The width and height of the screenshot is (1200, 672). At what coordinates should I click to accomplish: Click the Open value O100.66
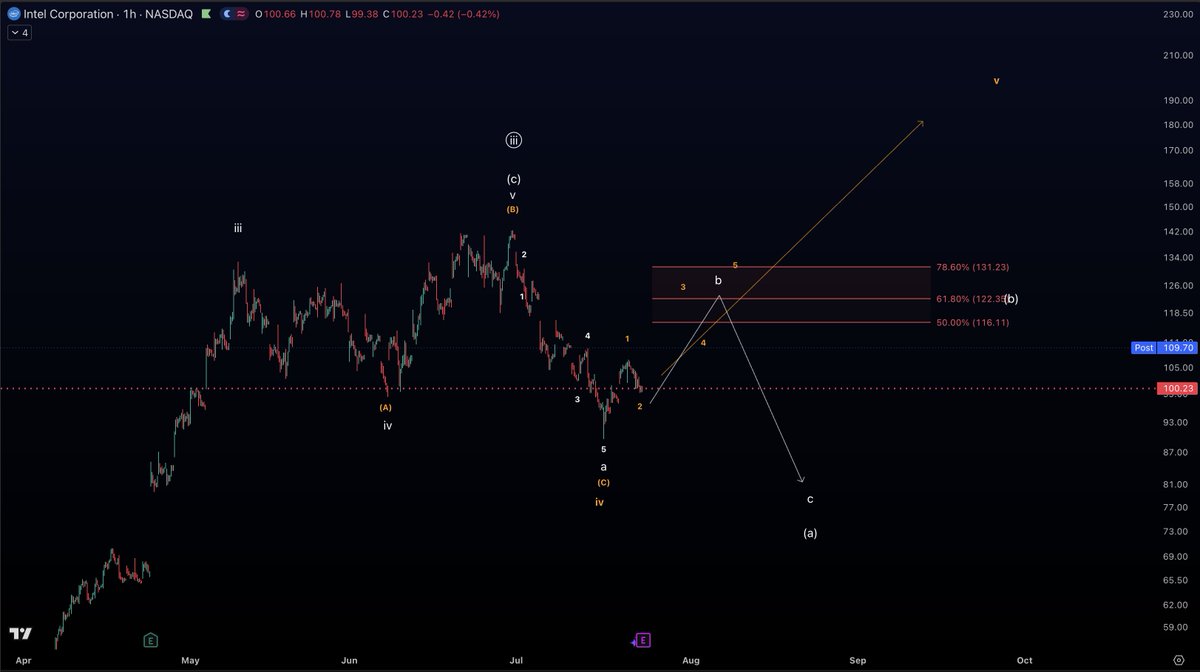(x=275, y=14)
